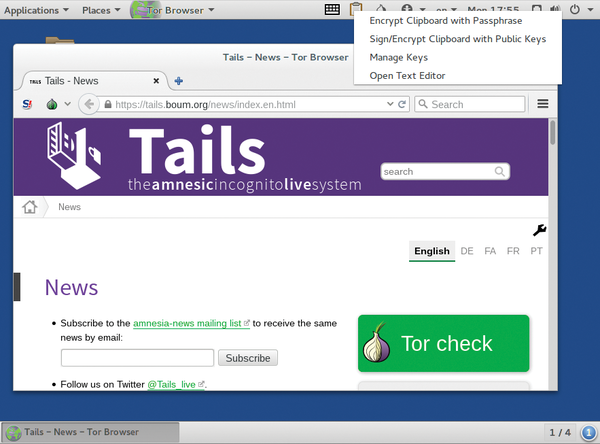The image size is (600, 444).
Task: Switch page language to PT
Action: coord(536,251)
